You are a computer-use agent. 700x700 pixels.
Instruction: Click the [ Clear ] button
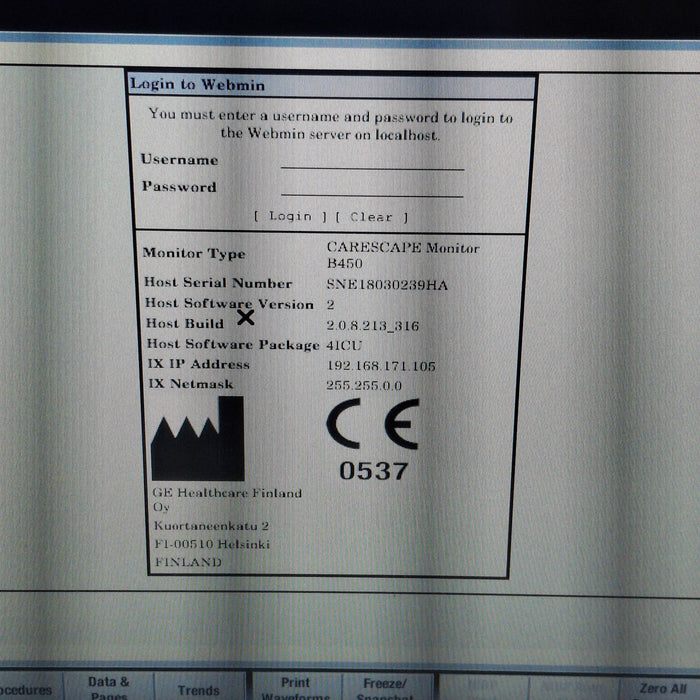[x=371, y=217]
